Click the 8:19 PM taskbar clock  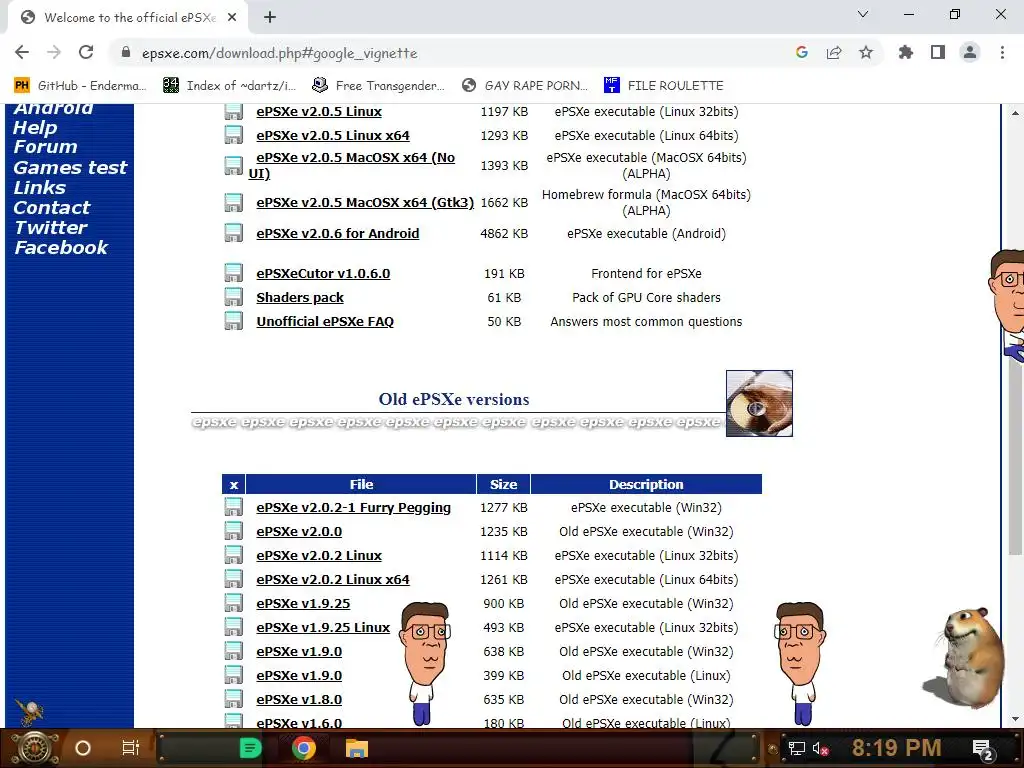tap(896, 748)
